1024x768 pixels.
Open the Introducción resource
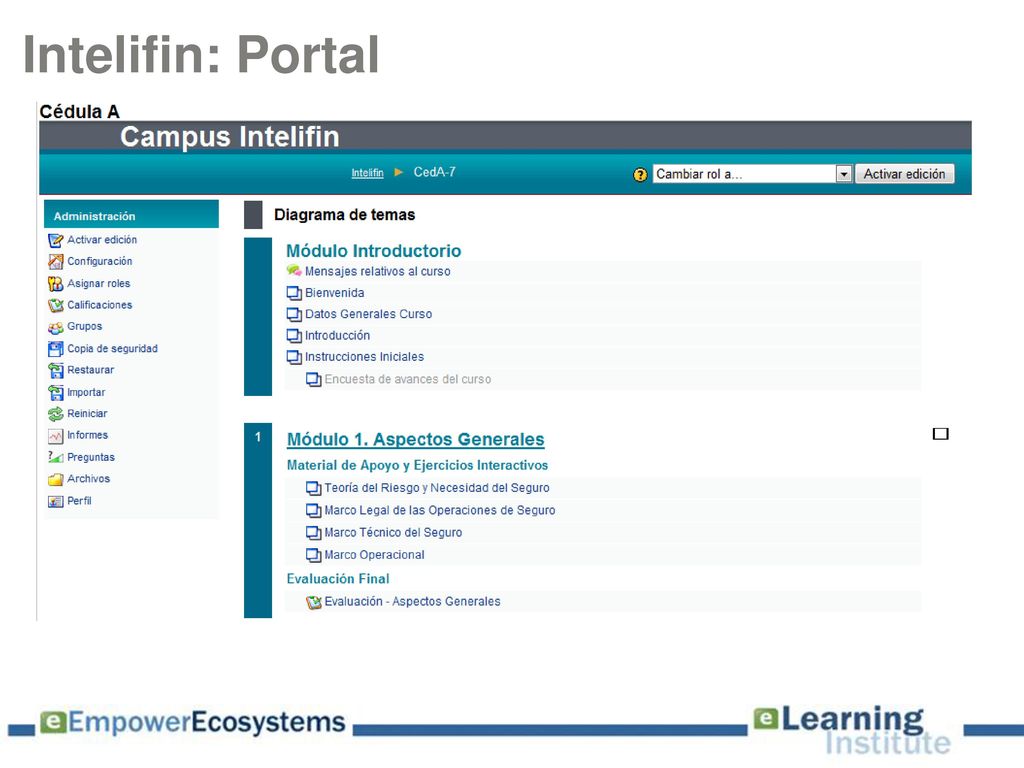coord(337,336)
